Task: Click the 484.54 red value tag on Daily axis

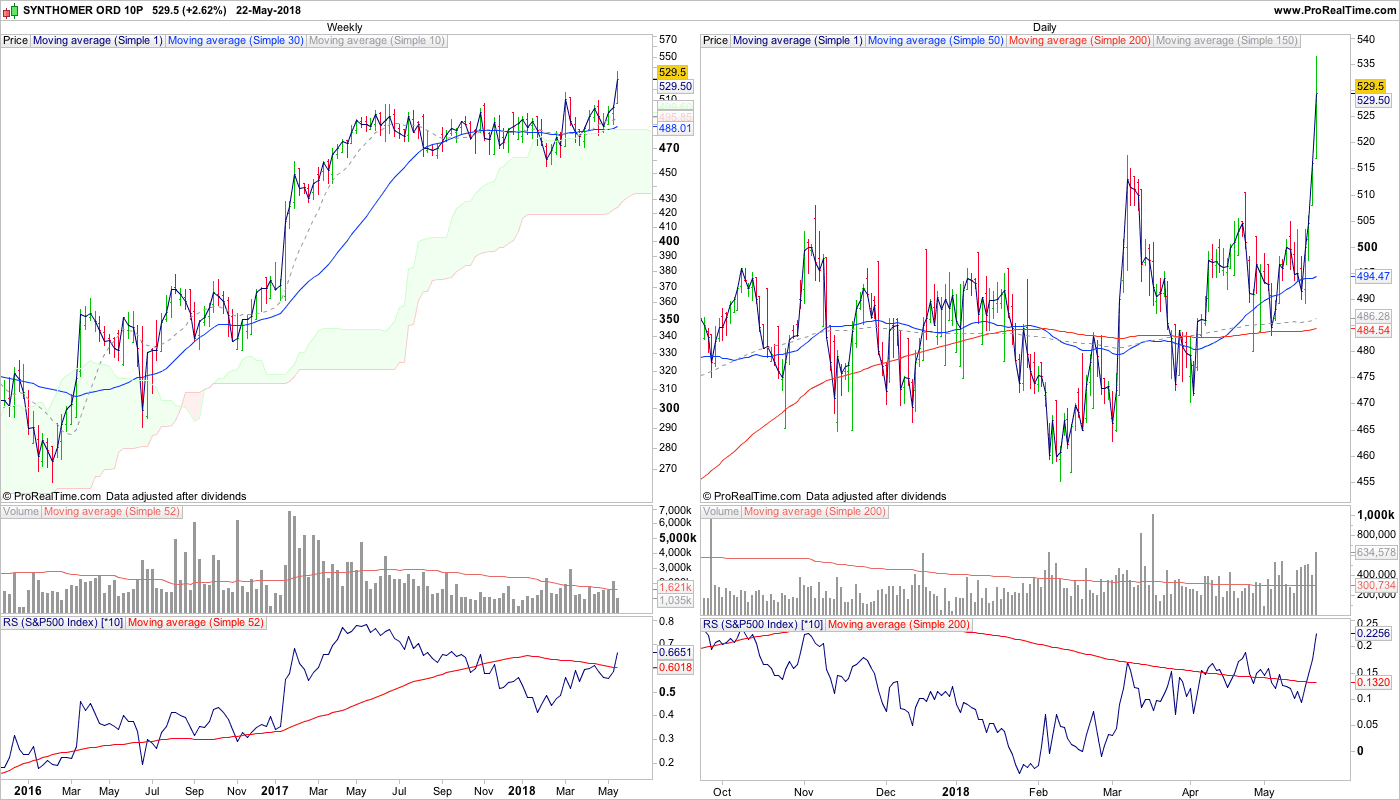Action: tap(1373, 330)
